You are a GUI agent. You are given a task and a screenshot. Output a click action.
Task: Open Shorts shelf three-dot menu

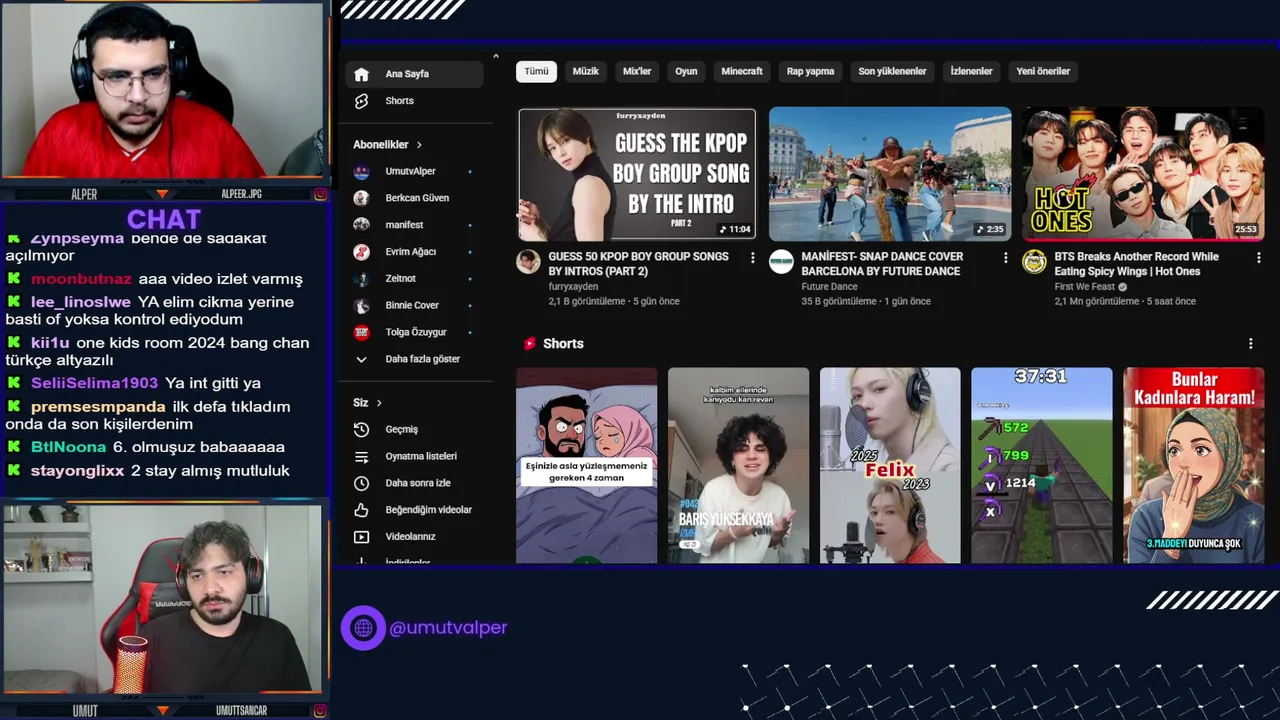pyautogui.click(x=1250, y=344)
